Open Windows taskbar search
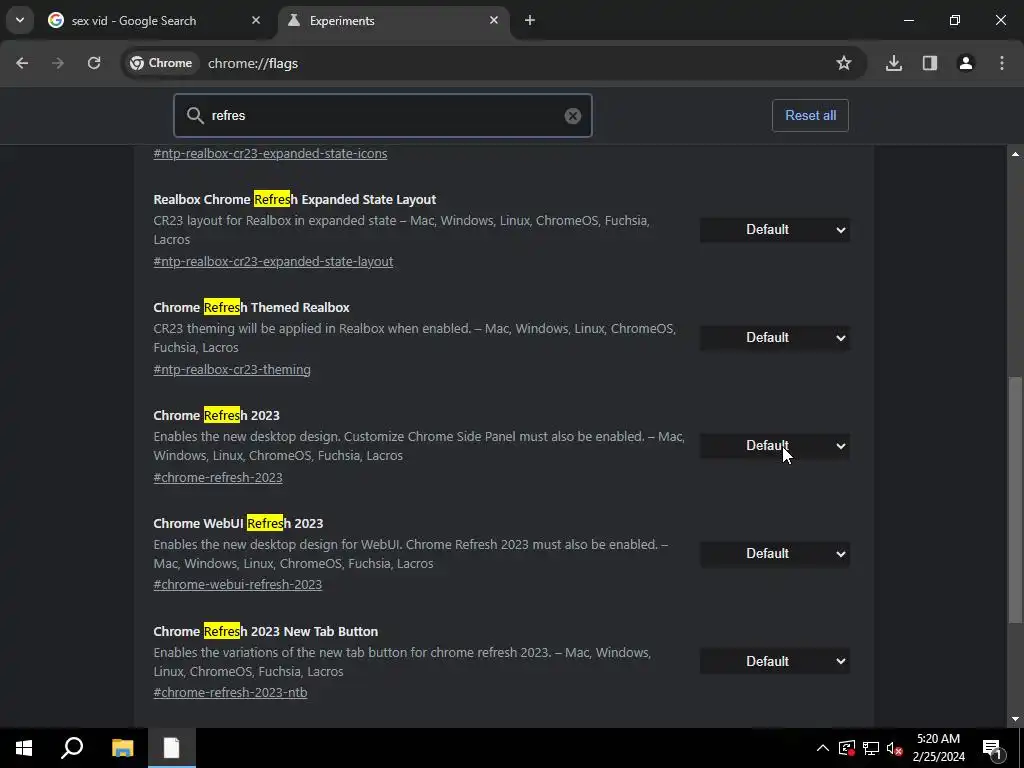This screenshot has height=768, width=1024. [72, 748]
